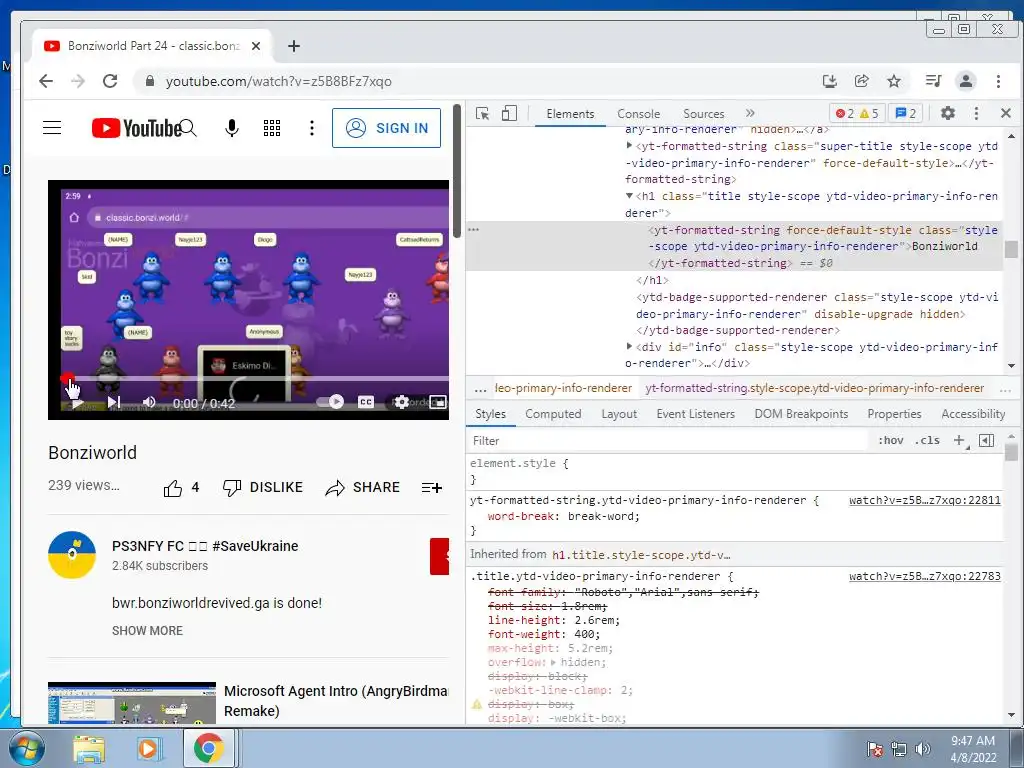Select the highlighted yt-formatted-string Bonziworld node
The height and width of the screenshot is (768, 1024).
734,246
